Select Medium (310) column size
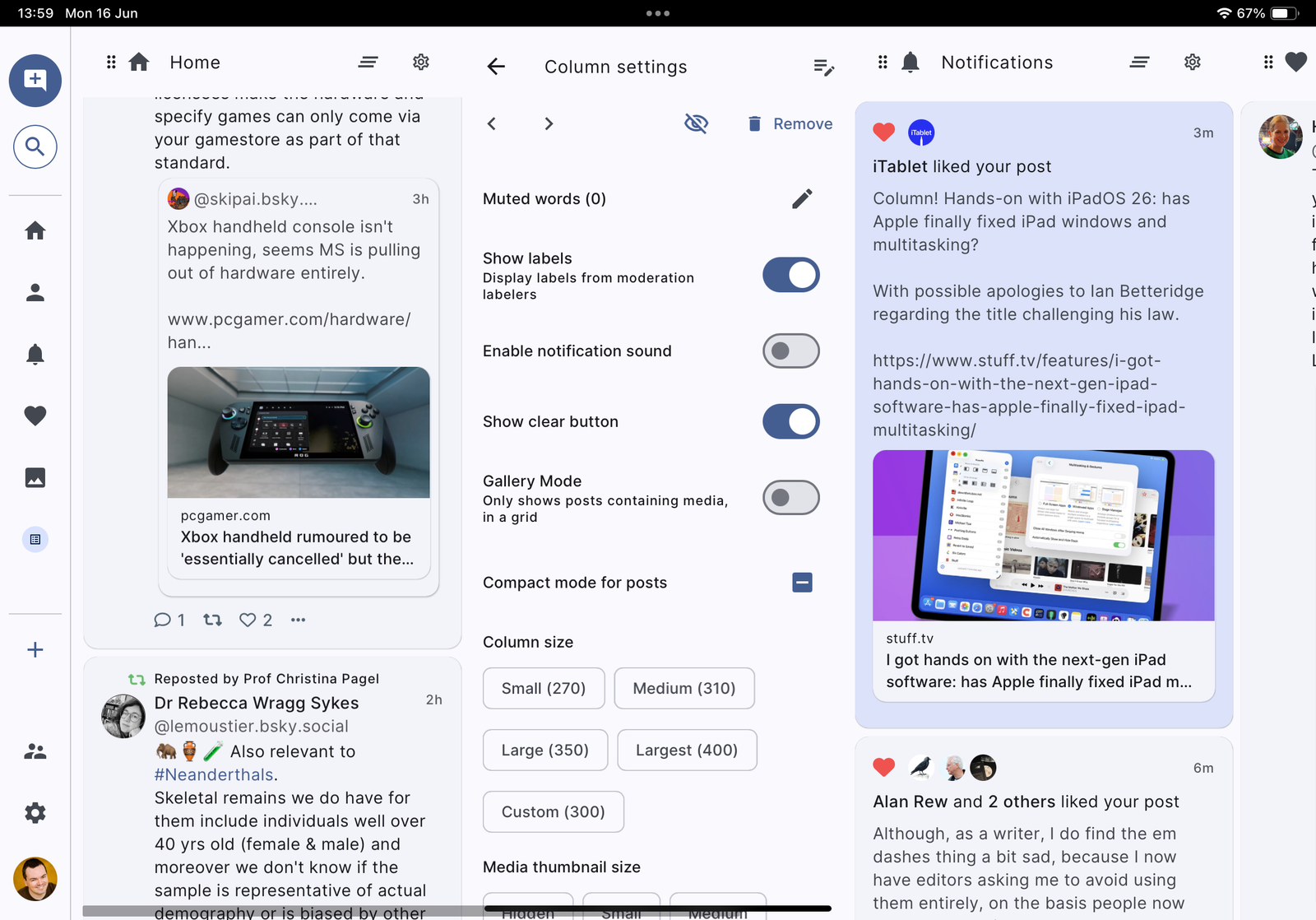 [684, 688]
